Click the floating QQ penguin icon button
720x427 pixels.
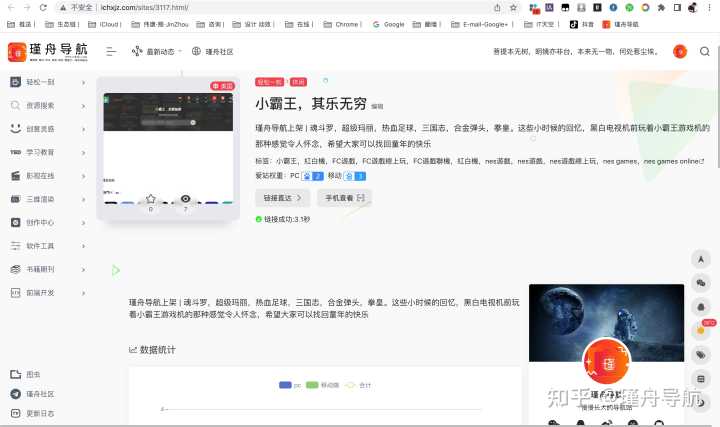[x=701, y=307]
